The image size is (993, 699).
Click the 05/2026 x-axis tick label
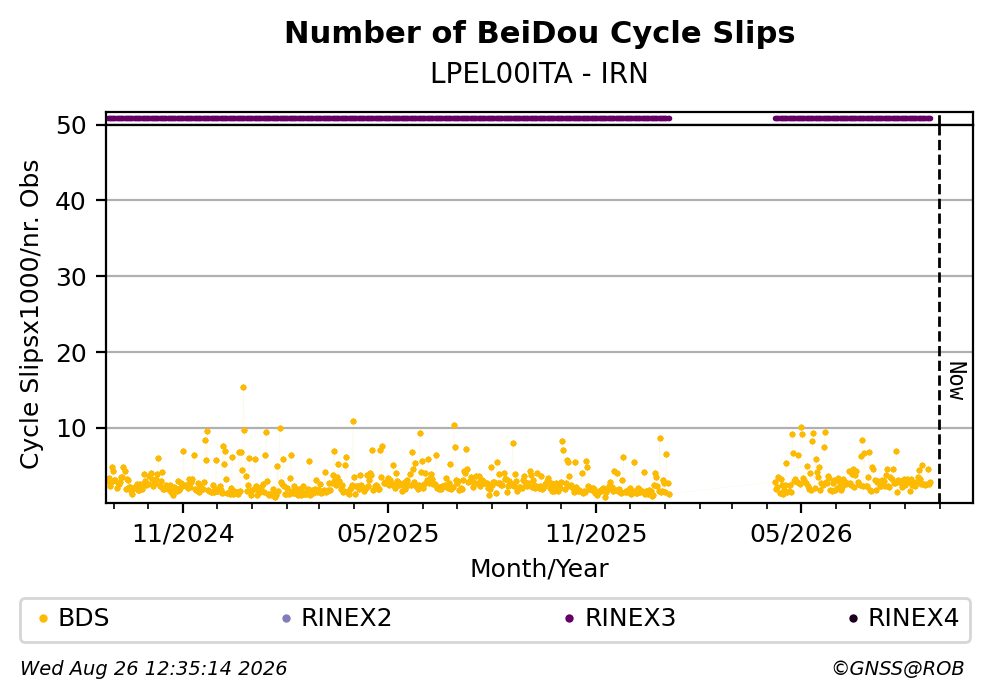click(x=801, y=534)
